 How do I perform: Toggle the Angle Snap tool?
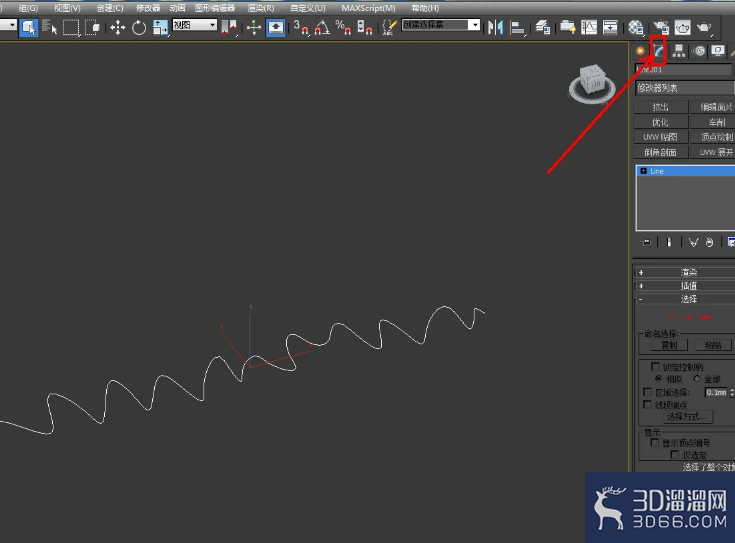click(x=322, y=27)
